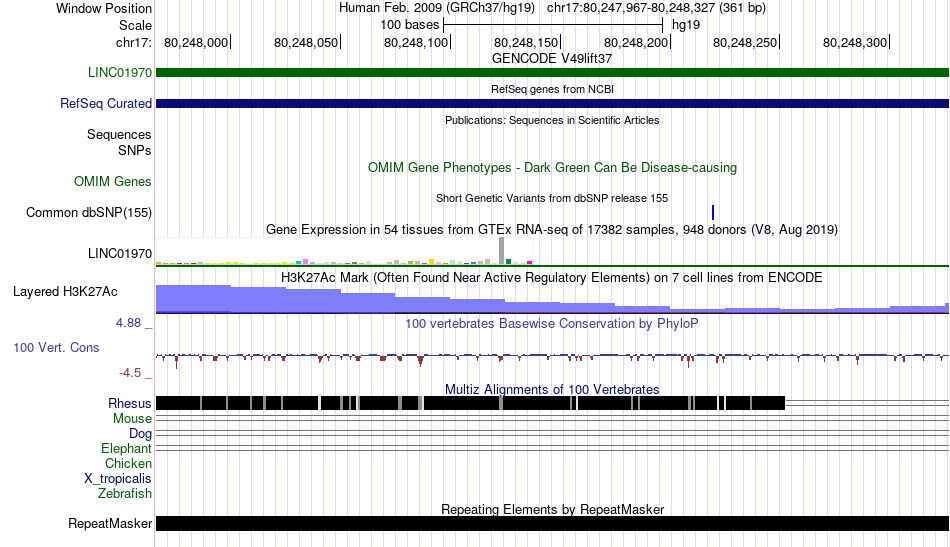Image resolution: width=950 pixels, height=547 pixels.
Task: Click the RefSeq Curated track label
Action: (x=105, y=104)
